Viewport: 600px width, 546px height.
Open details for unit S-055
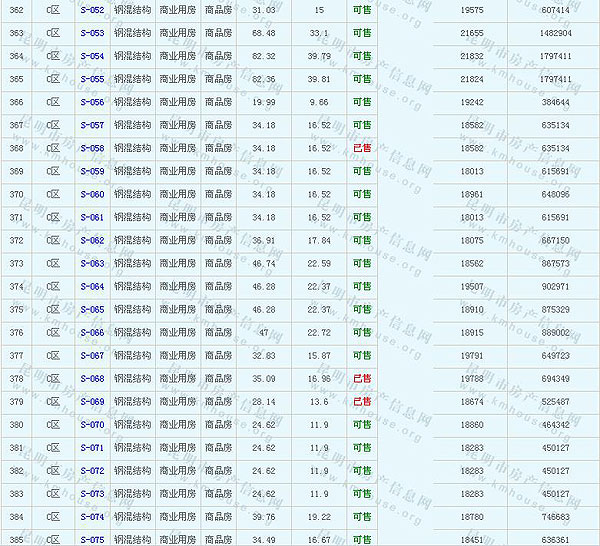92,79
